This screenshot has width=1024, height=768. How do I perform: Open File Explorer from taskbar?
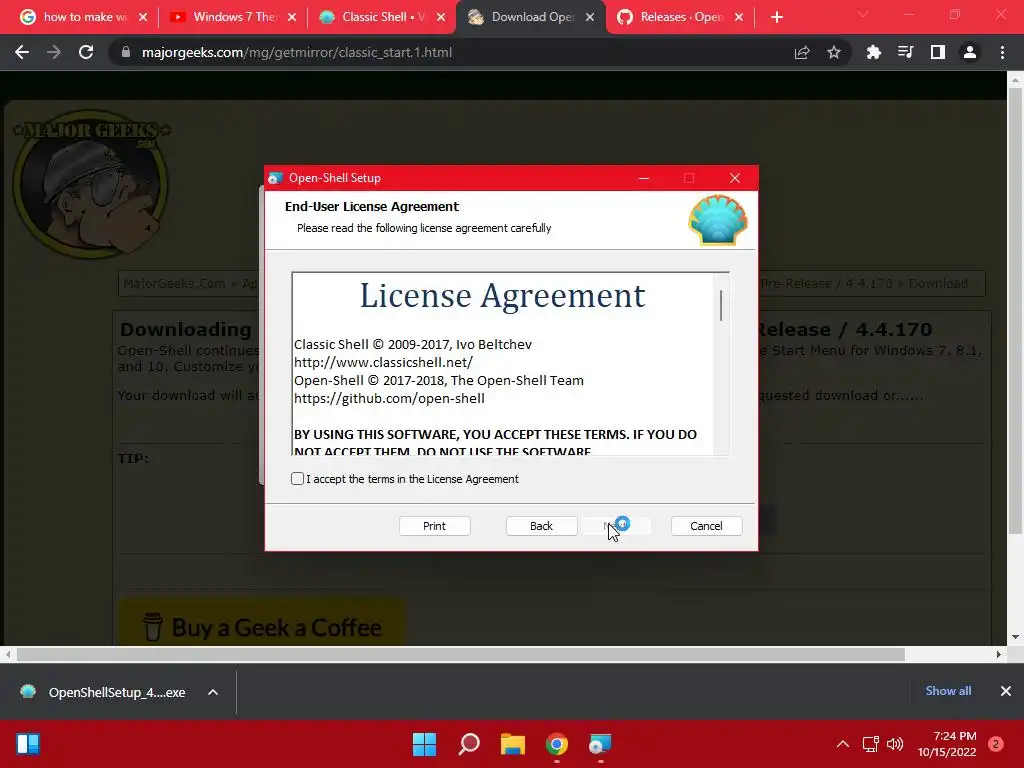513,744
